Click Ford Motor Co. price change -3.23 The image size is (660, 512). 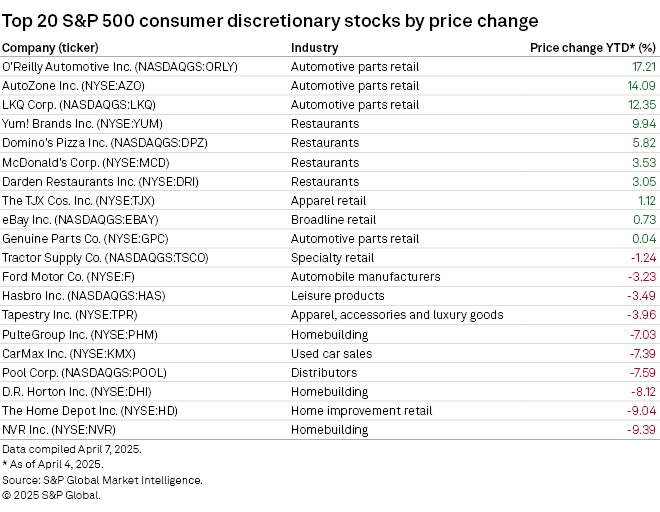point(641,276)
